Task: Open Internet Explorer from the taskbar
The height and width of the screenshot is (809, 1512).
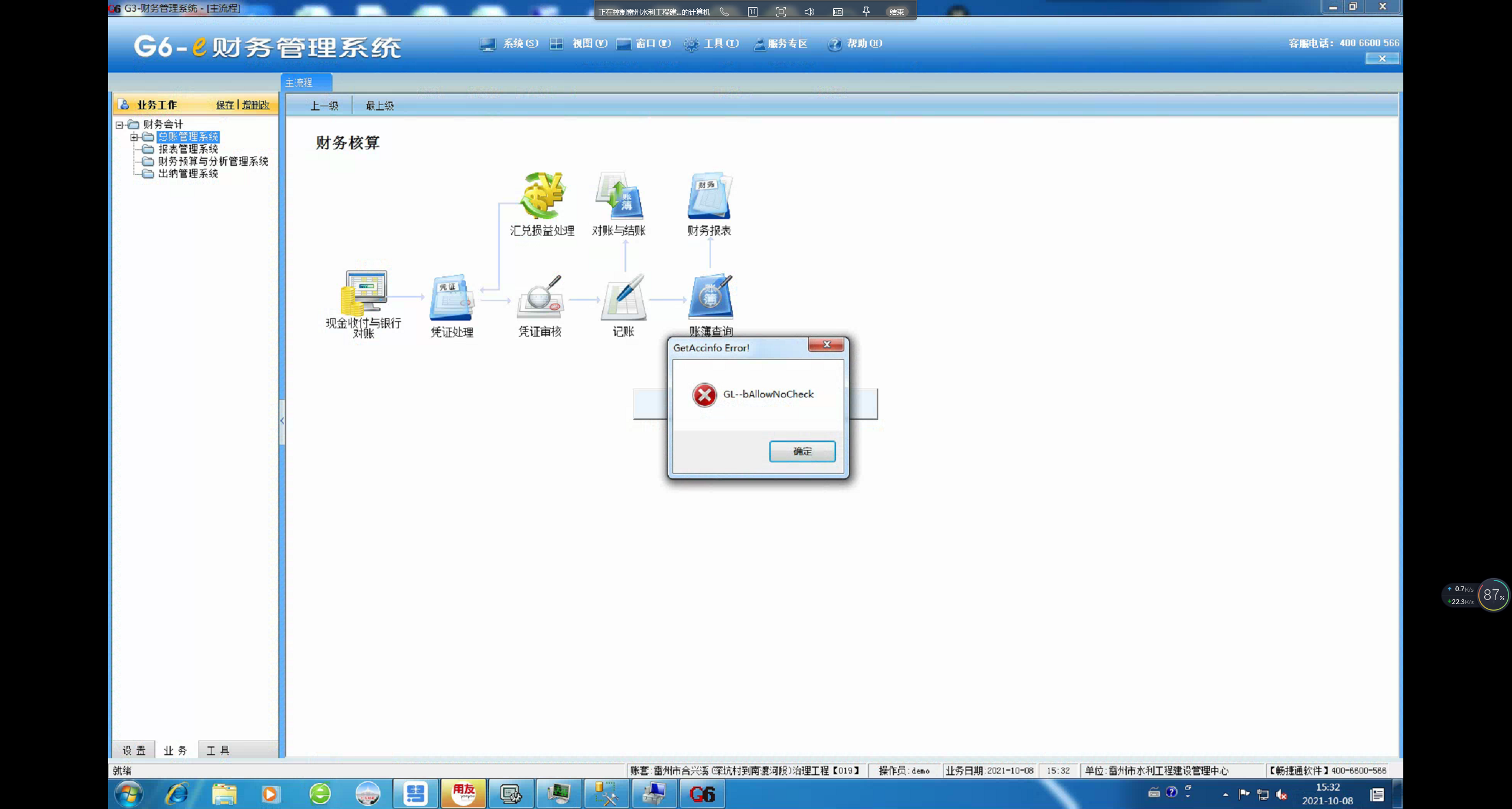Action: coord(177,794)
